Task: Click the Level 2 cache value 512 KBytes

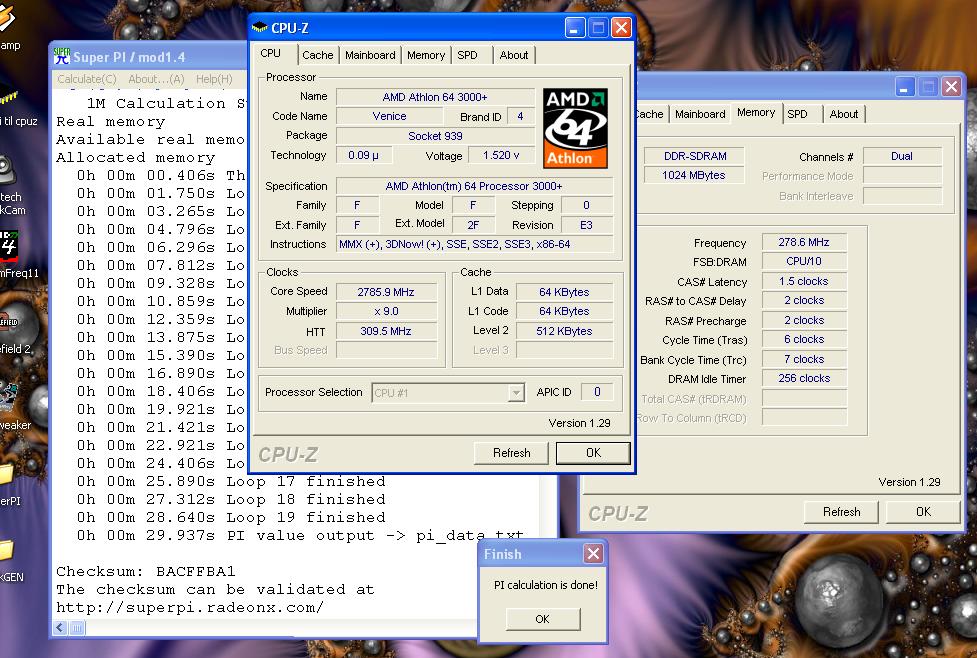Action: 564,331
